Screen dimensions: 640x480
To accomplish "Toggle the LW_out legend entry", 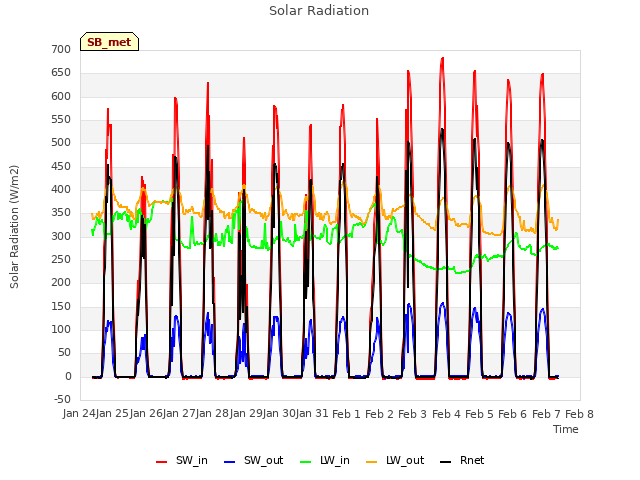I will pos(396,461).
